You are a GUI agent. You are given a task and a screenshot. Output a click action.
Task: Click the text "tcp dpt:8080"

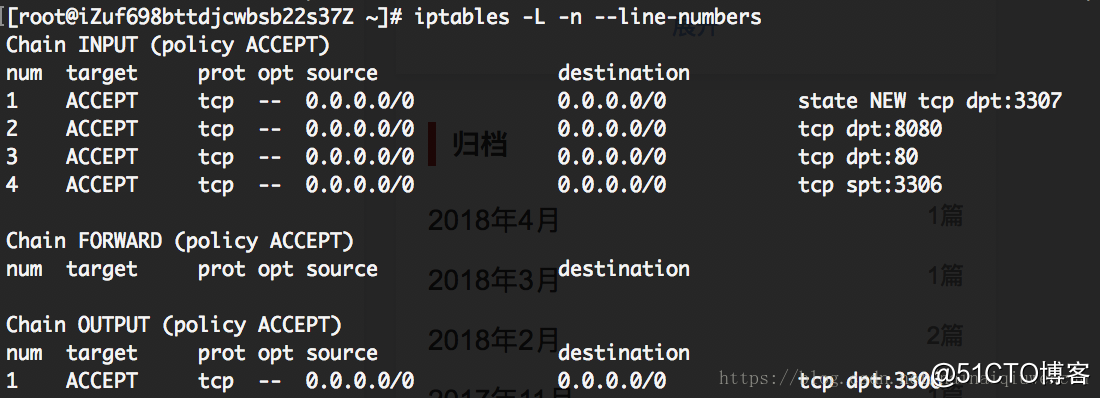(x=870, y=129)
